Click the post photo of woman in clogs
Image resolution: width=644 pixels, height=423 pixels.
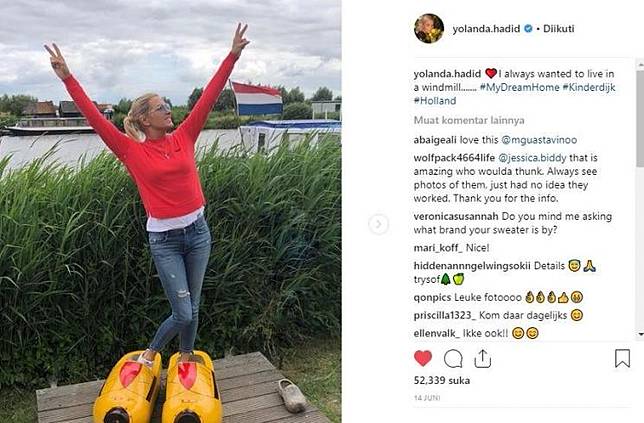(170, 212)
